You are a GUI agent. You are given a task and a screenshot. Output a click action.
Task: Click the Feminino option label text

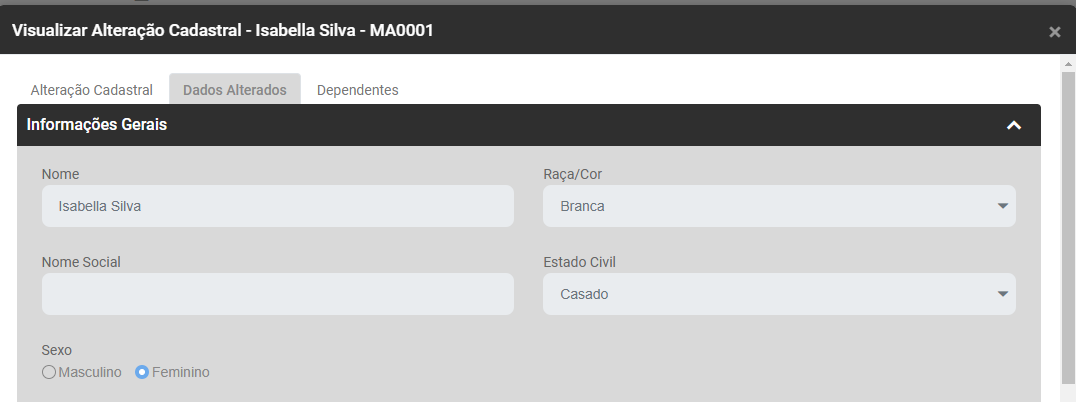pos(181,372)
